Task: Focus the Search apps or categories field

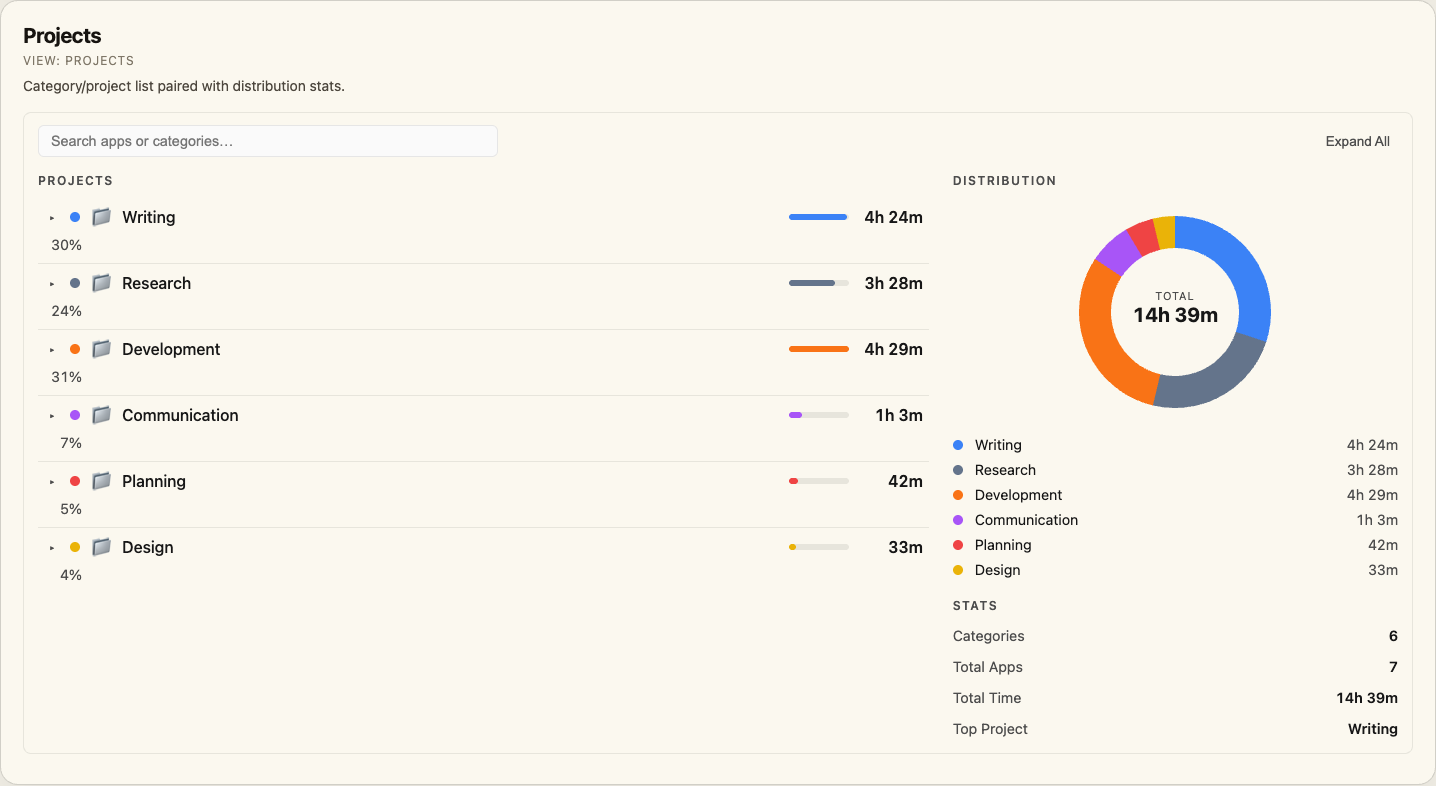Action: coord(268,141)
